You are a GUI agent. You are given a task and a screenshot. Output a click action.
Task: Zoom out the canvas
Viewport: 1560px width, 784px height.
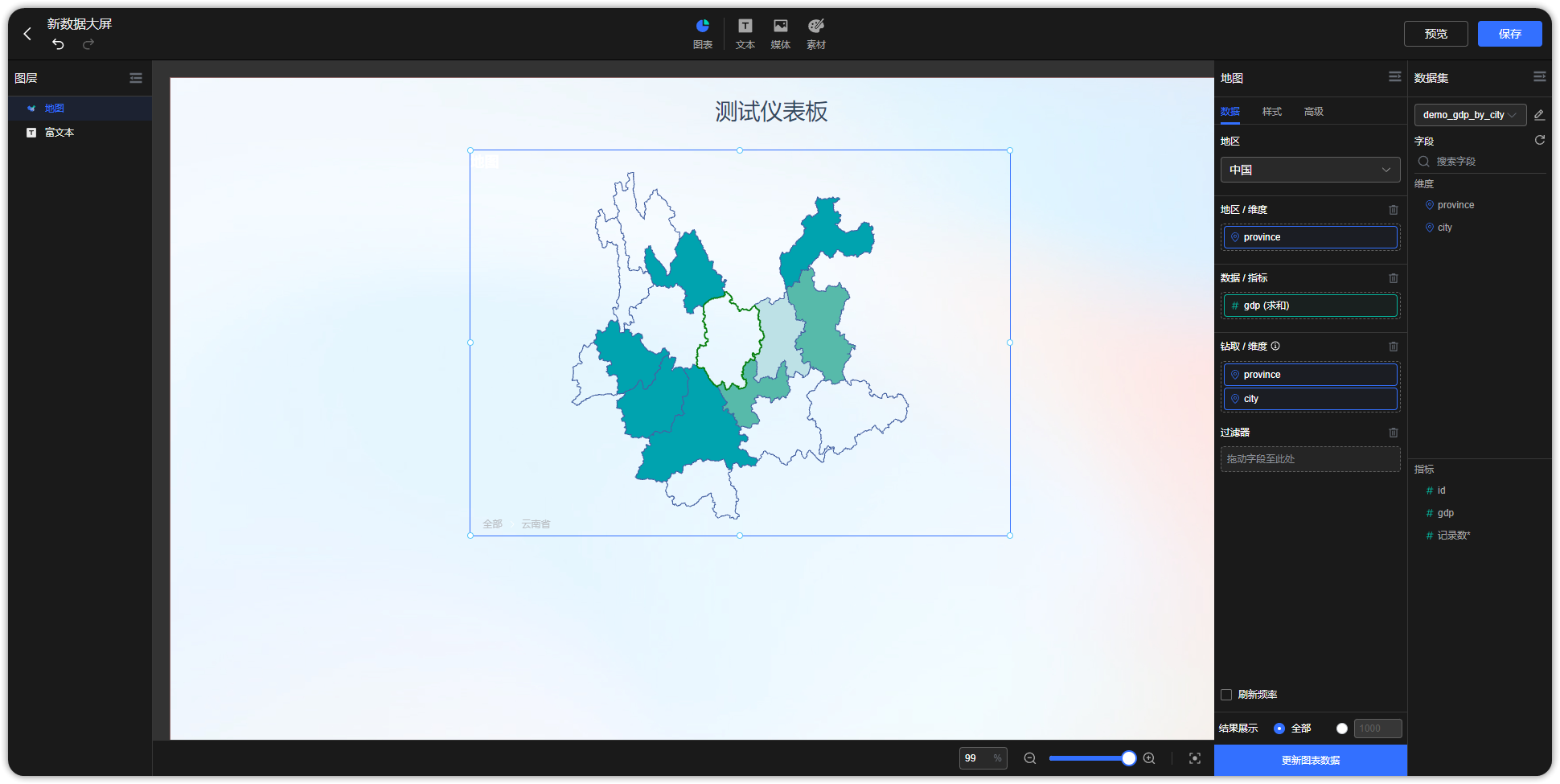1030,758
